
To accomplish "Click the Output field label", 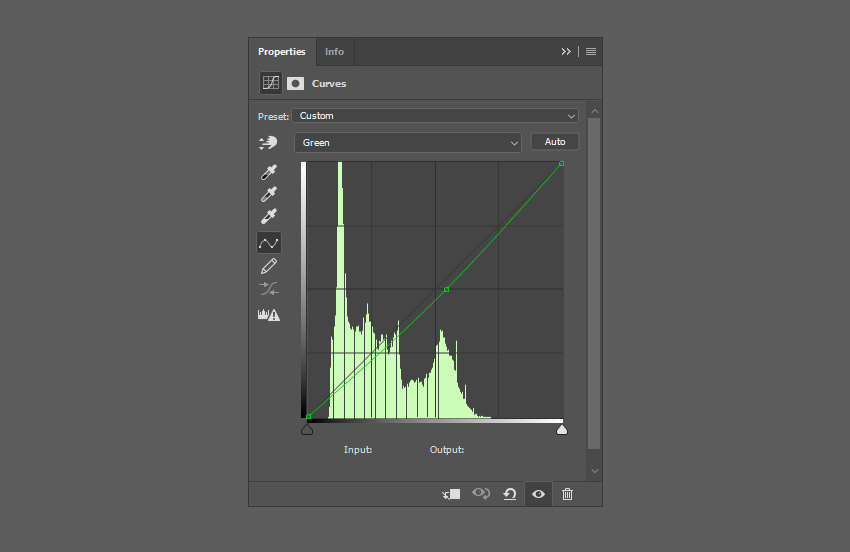I will [447, 450].
